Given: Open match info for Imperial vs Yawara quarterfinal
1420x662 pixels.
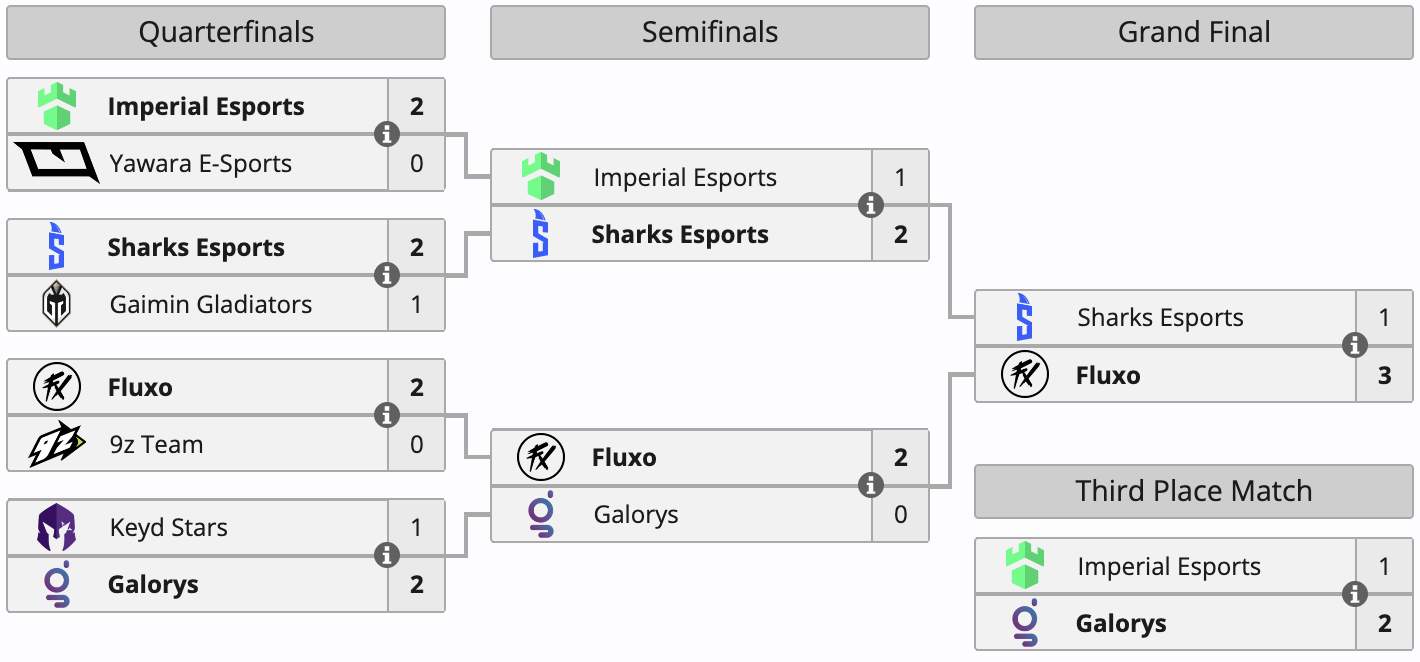Looking at the screenshot, I should coord(387,134).
